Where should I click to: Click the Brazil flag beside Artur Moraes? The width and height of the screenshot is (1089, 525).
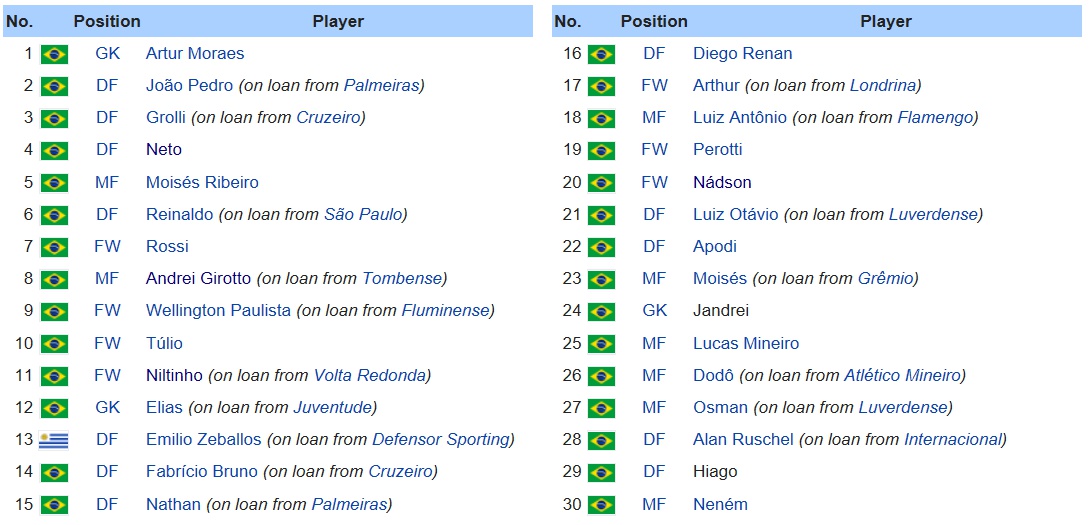[x=54, y=54]
